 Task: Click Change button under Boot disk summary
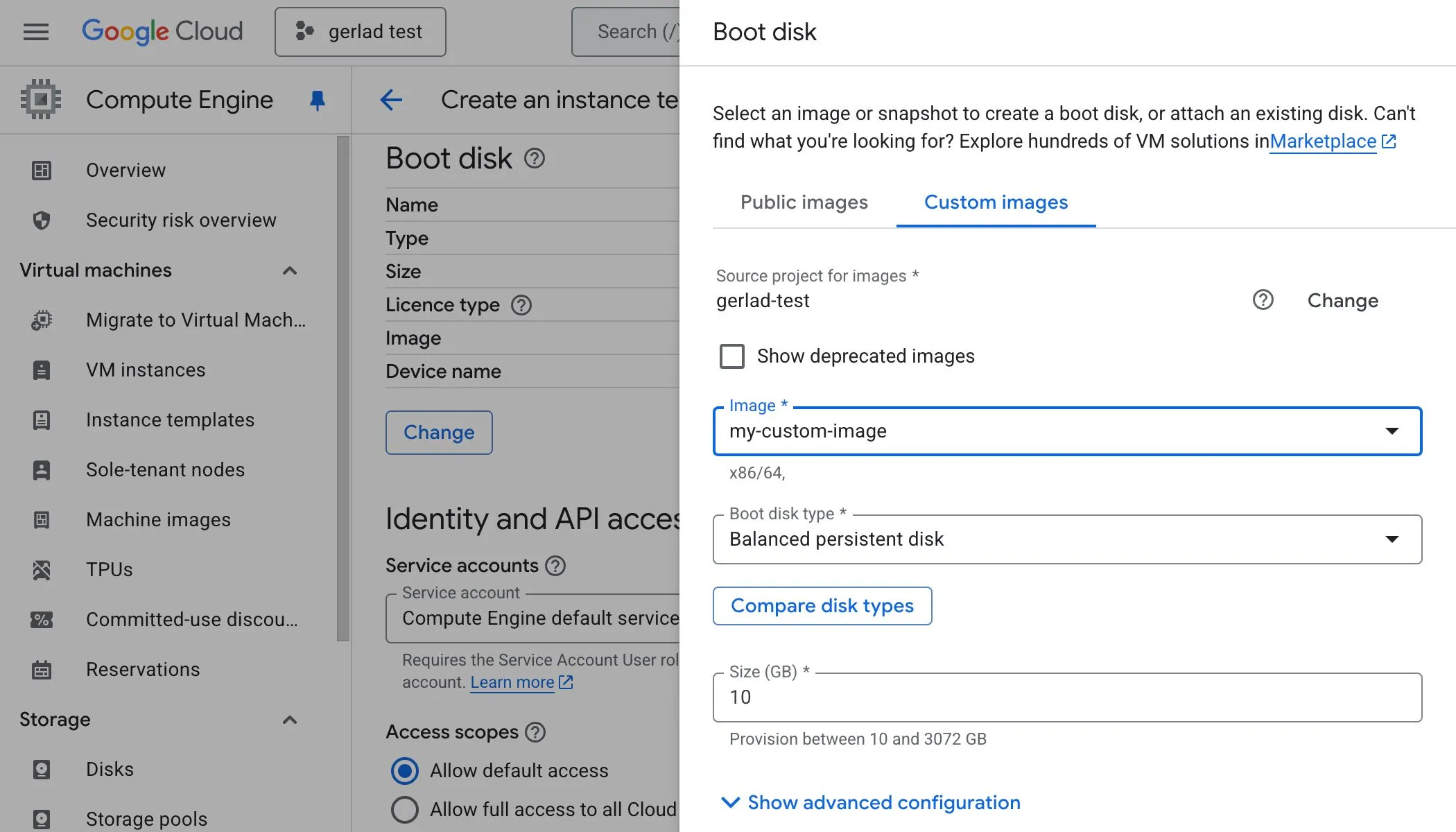(439, 433)
